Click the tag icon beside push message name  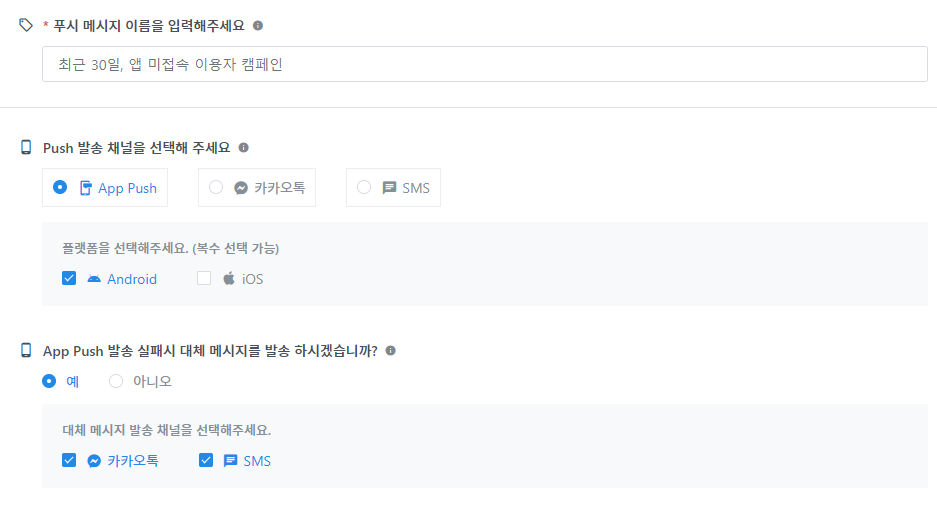click(x=26, y=25)
